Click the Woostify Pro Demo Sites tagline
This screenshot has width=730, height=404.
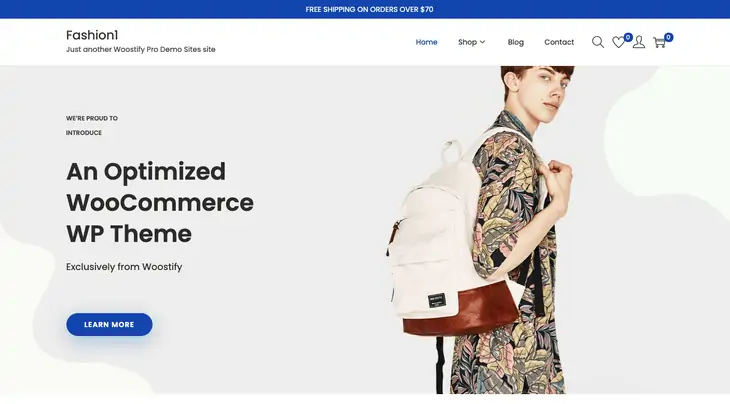[x=141, y=49]
